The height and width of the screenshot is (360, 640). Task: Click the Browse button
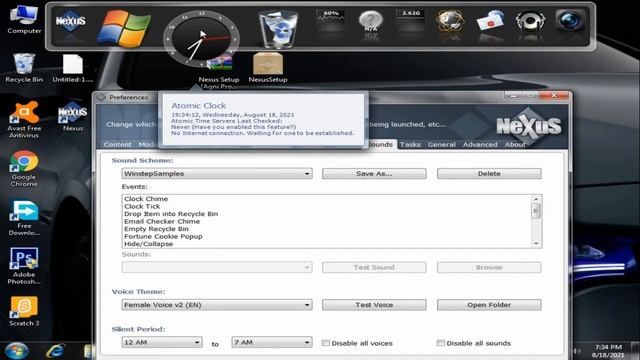pos(489,267)
